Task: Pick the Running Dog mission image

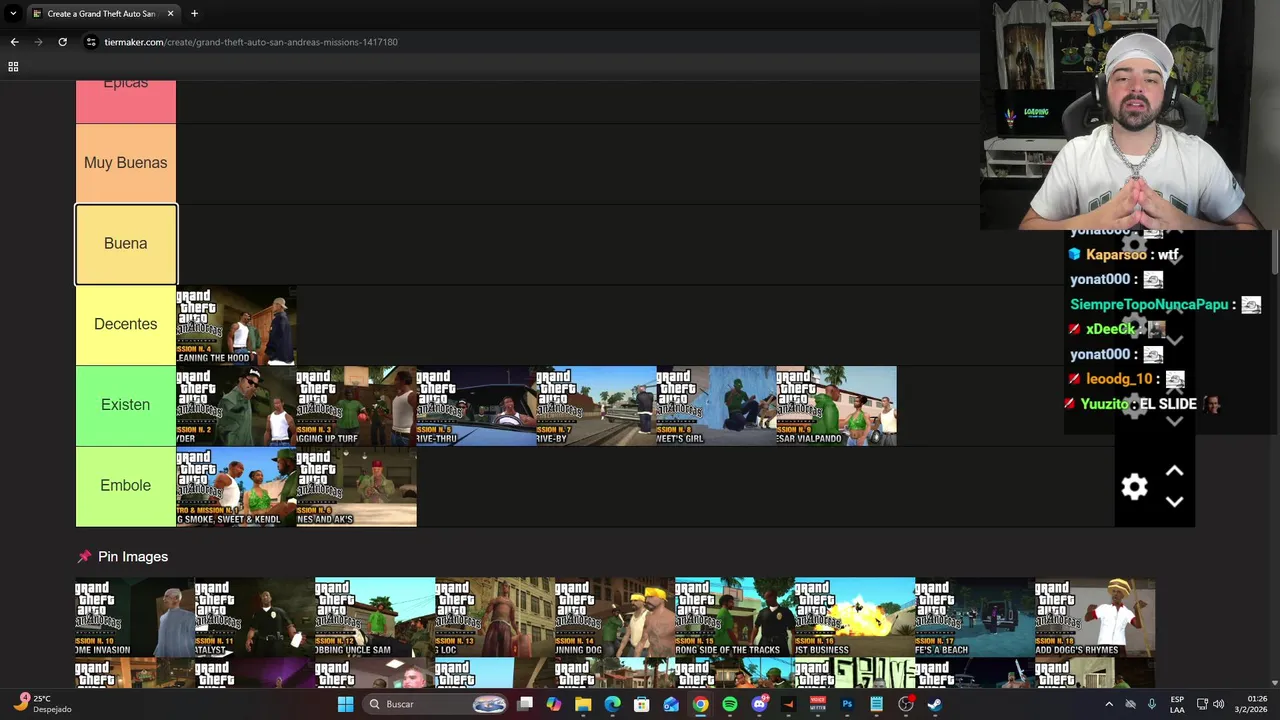Action: [x=615, y=617]
